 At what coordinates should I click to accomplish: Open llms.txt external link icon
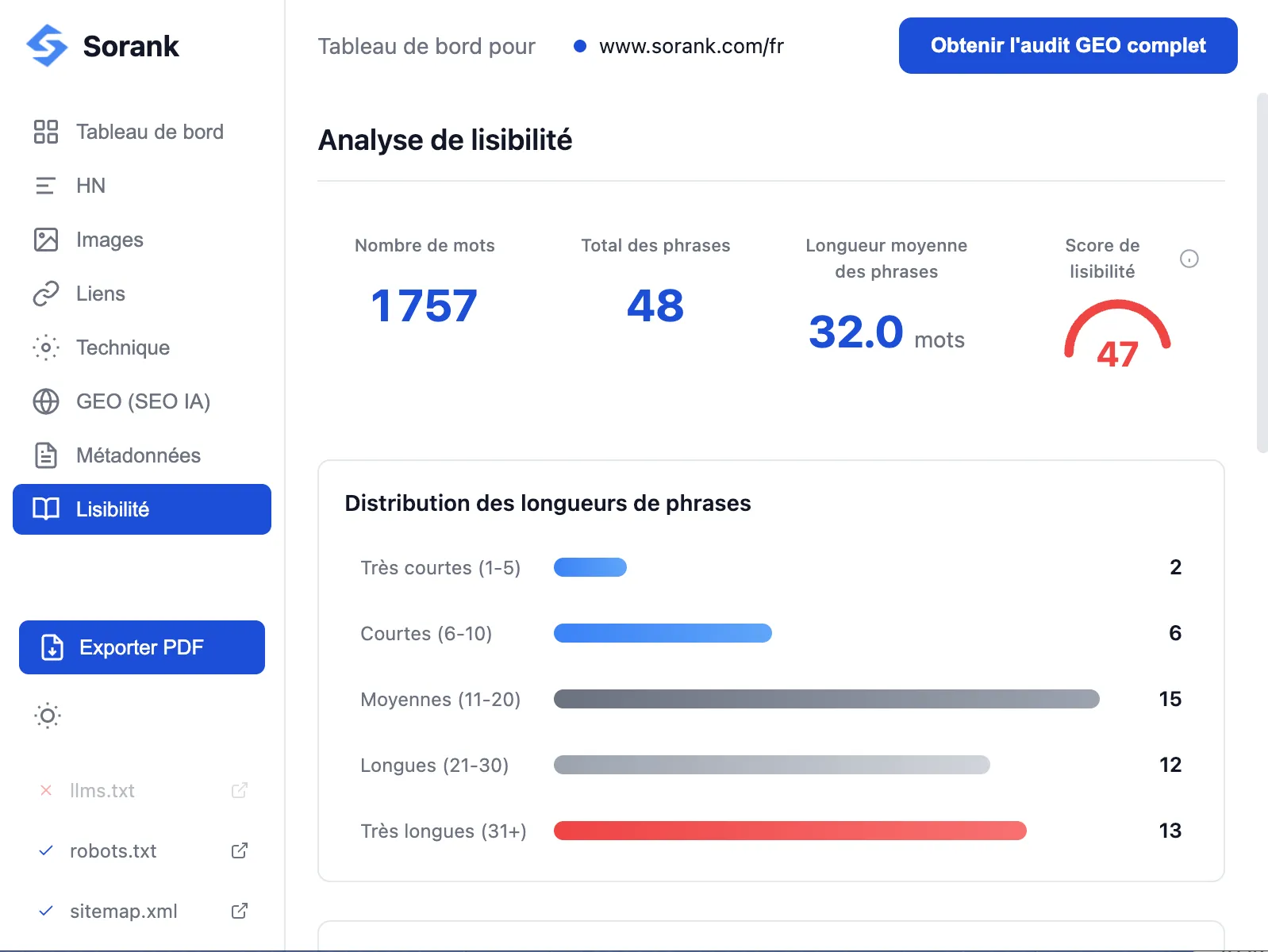[x=240, y=790]
